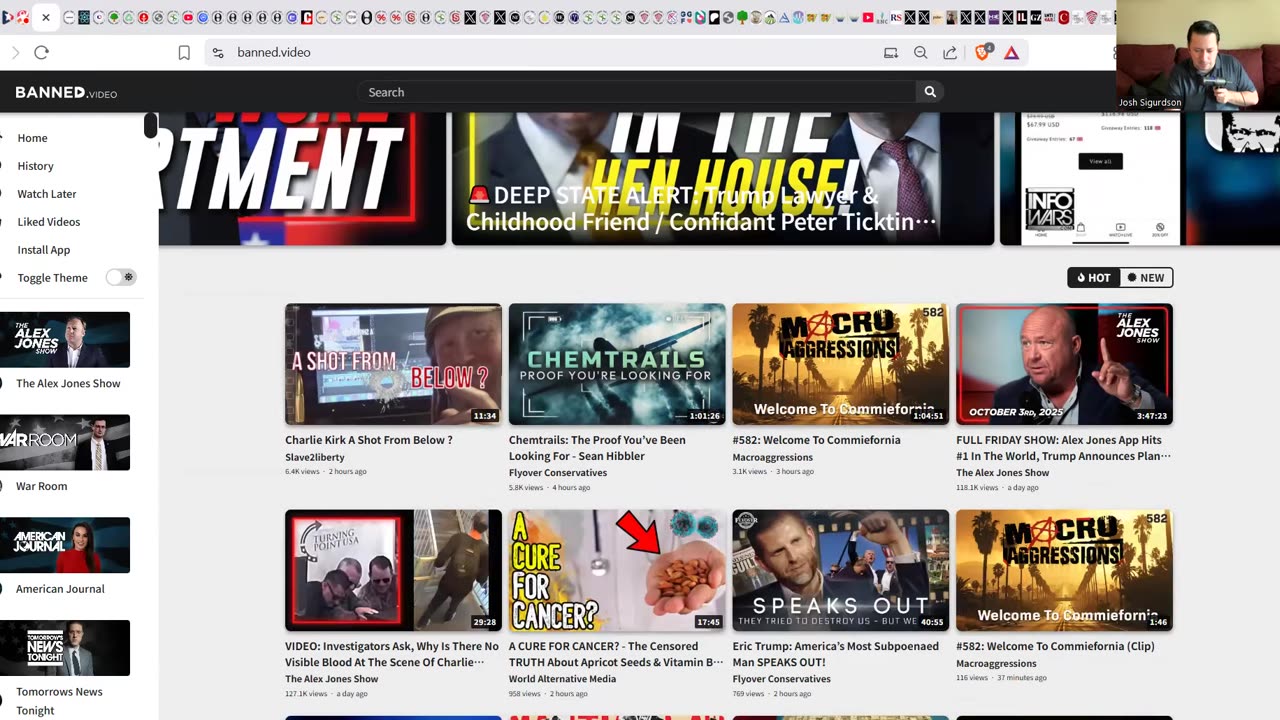Screen dimensions: 1280x720
Task: Open 'Charlie Kirk A Shot From Below ?' title
Action: [369, 440]
